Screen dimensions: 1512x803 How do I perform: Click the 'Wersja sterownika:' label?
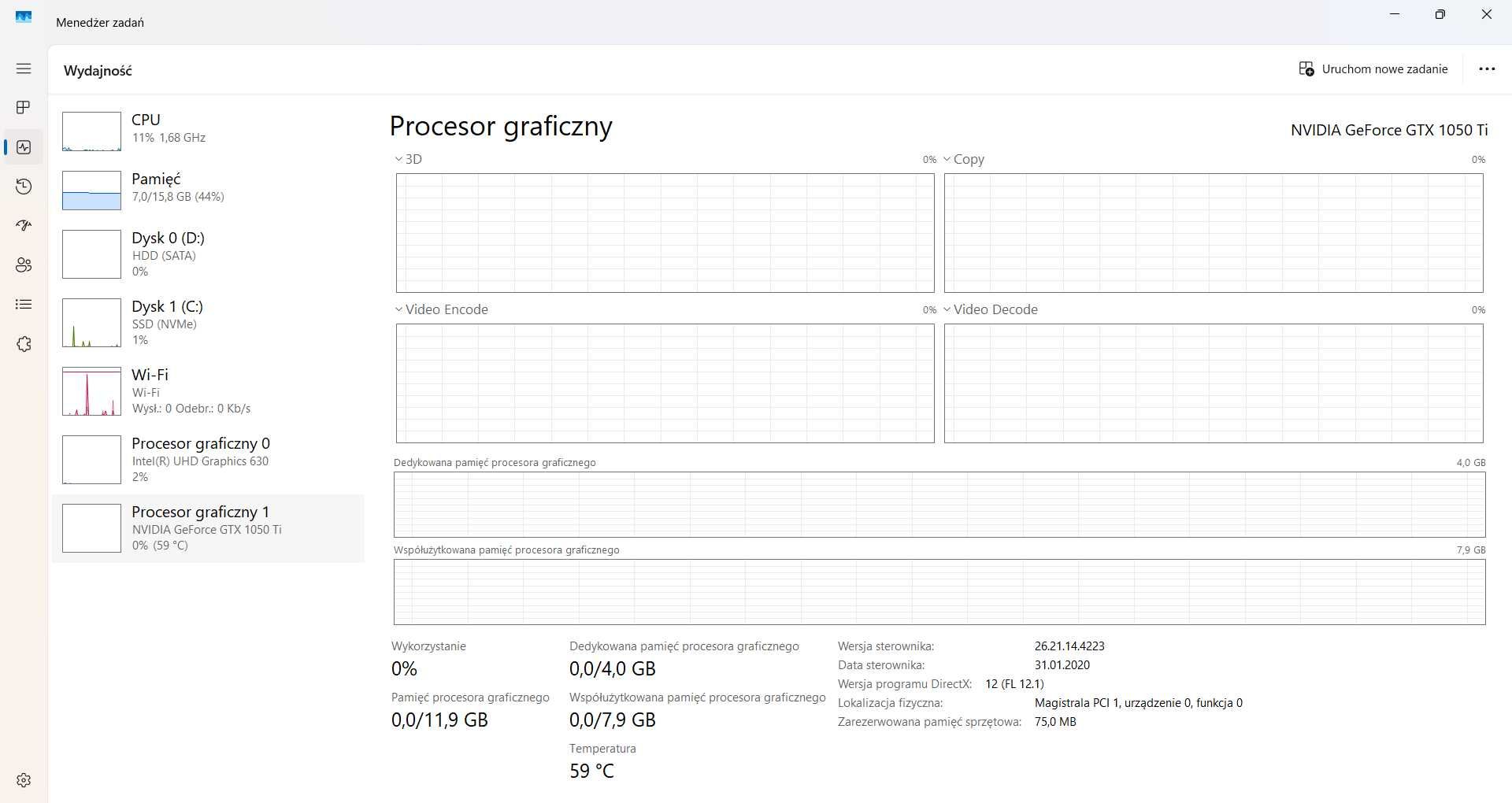[886, 646]
